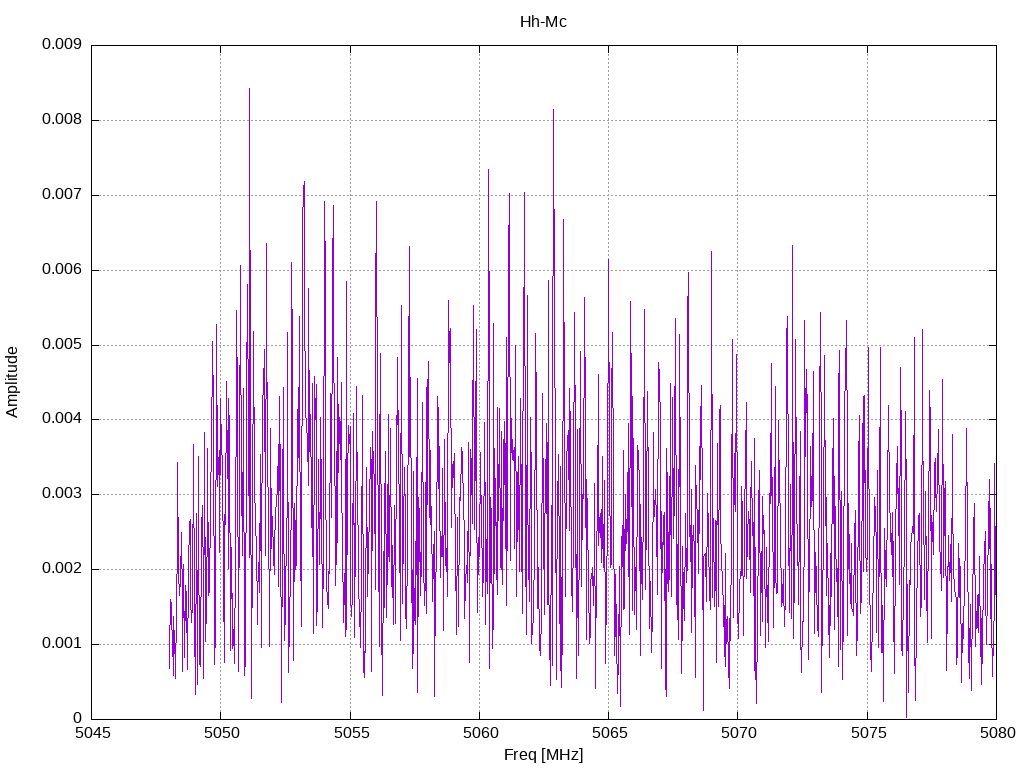Viewport: 1024px width, 768px height.
Task: Click the plot title 'Hh-Mc'
Action: pyautogui.click(x=543, y=22)
